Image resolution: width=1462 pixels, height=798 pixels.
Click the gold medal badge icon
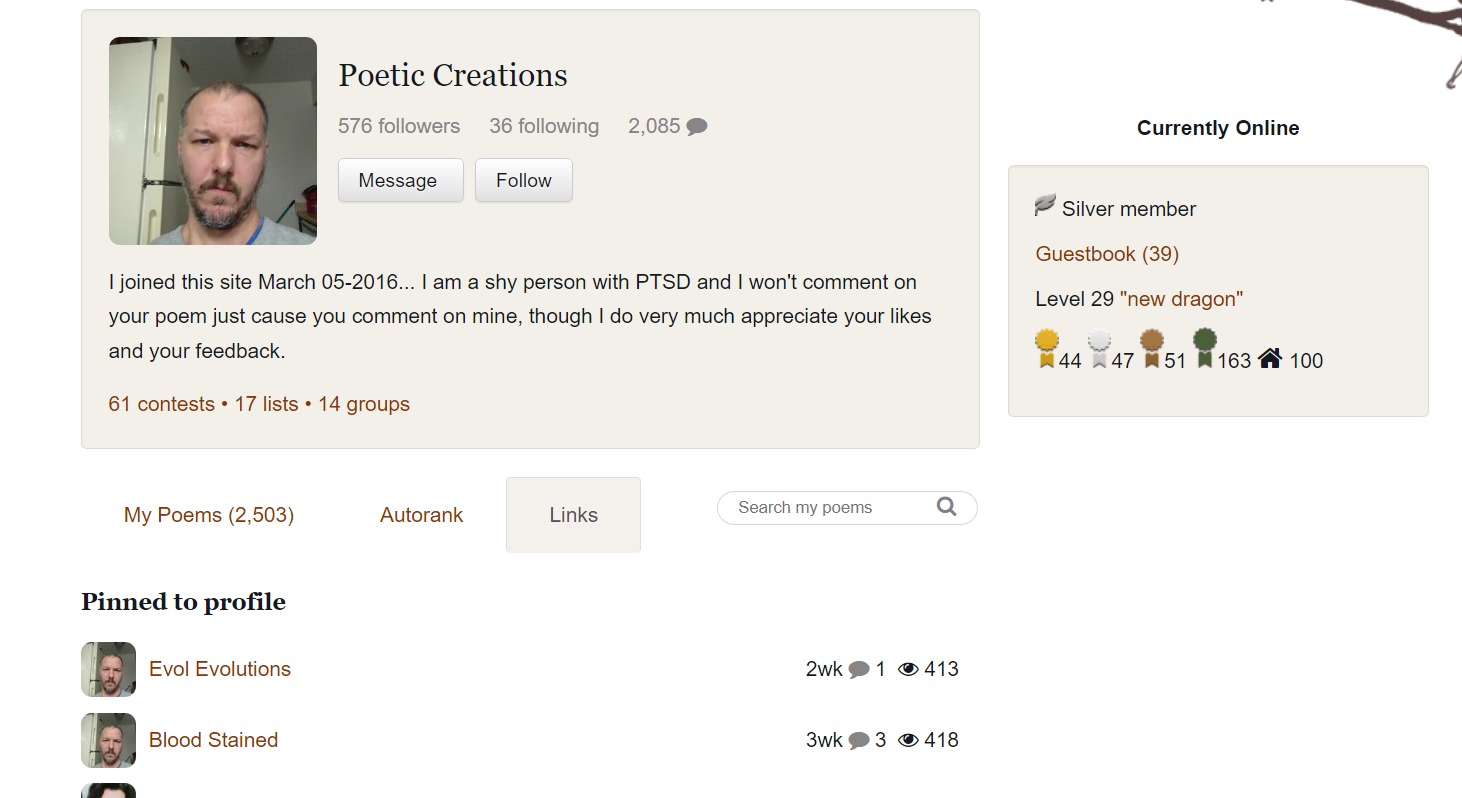1047,349
